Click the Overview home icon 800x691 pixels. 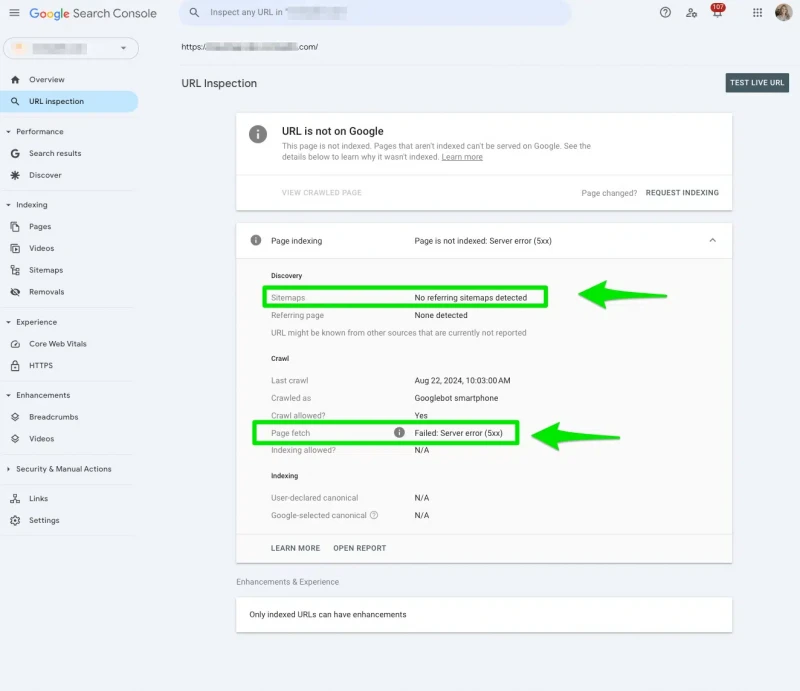[15, 80]
